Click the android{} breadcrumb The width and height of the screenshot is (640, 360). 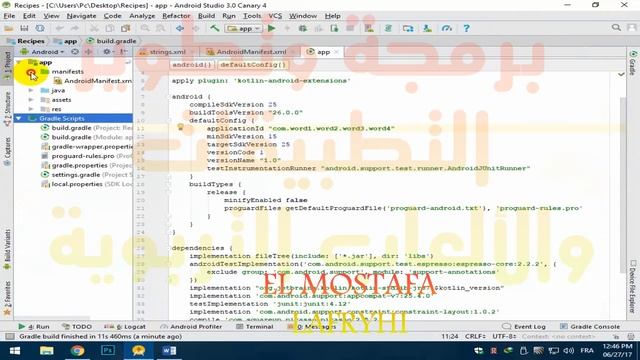coord(192,64)
